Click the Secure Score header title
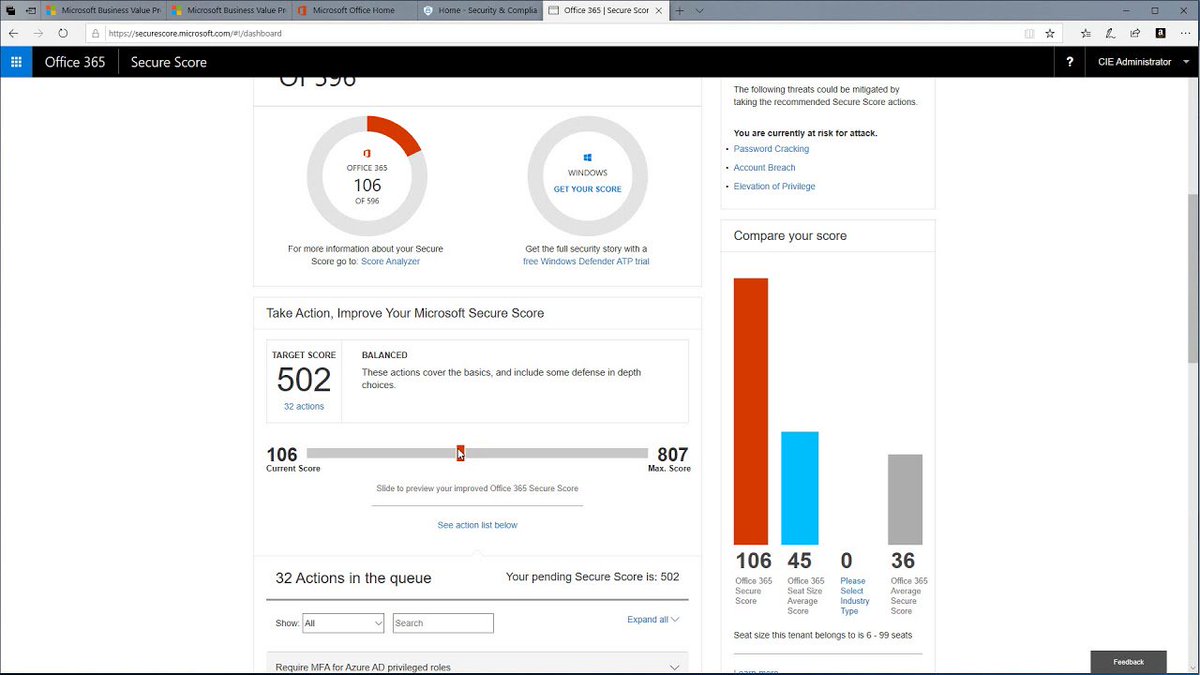This screenshot has width=1200, height=675. pyautogui.click(x=169, y=62)
